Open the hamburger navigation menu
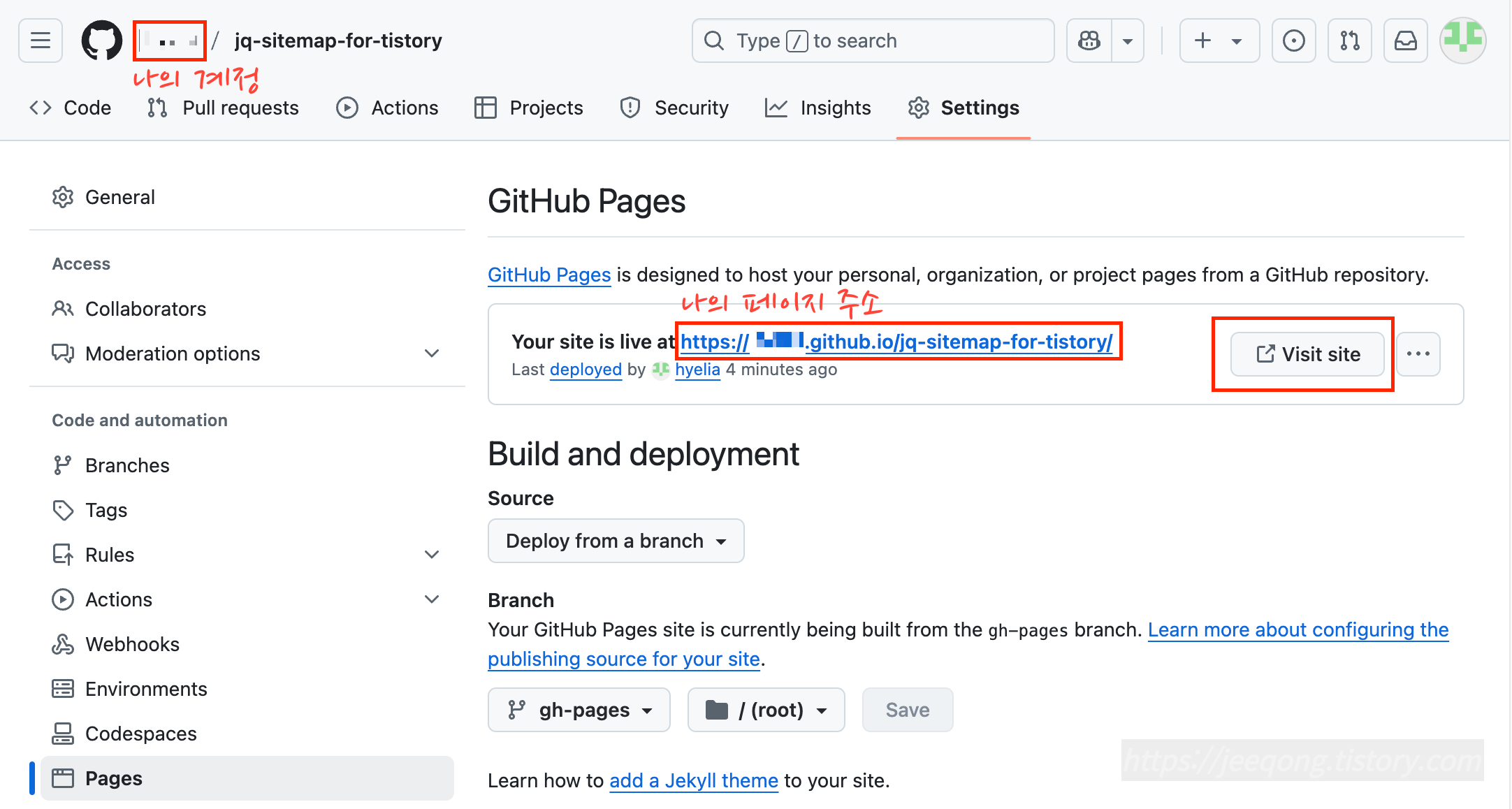 (x=41, y=41)
